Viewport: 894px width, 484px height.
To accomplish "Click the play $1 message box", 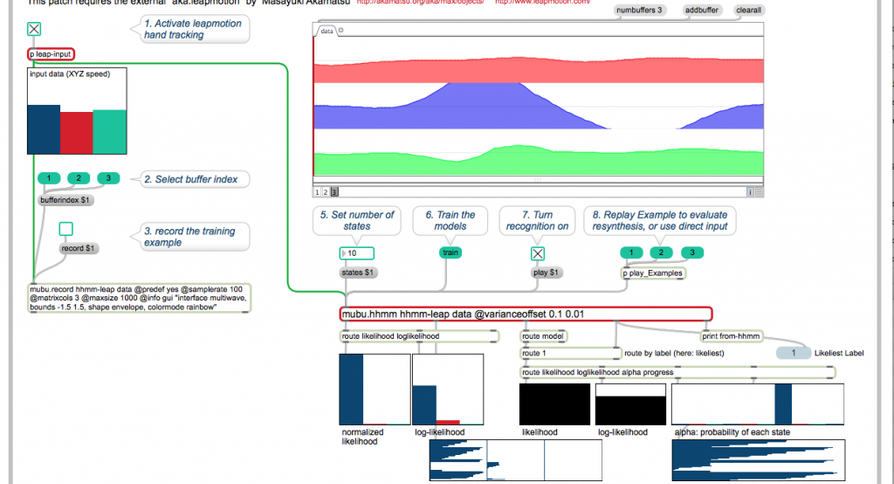I will pos(546,272).
